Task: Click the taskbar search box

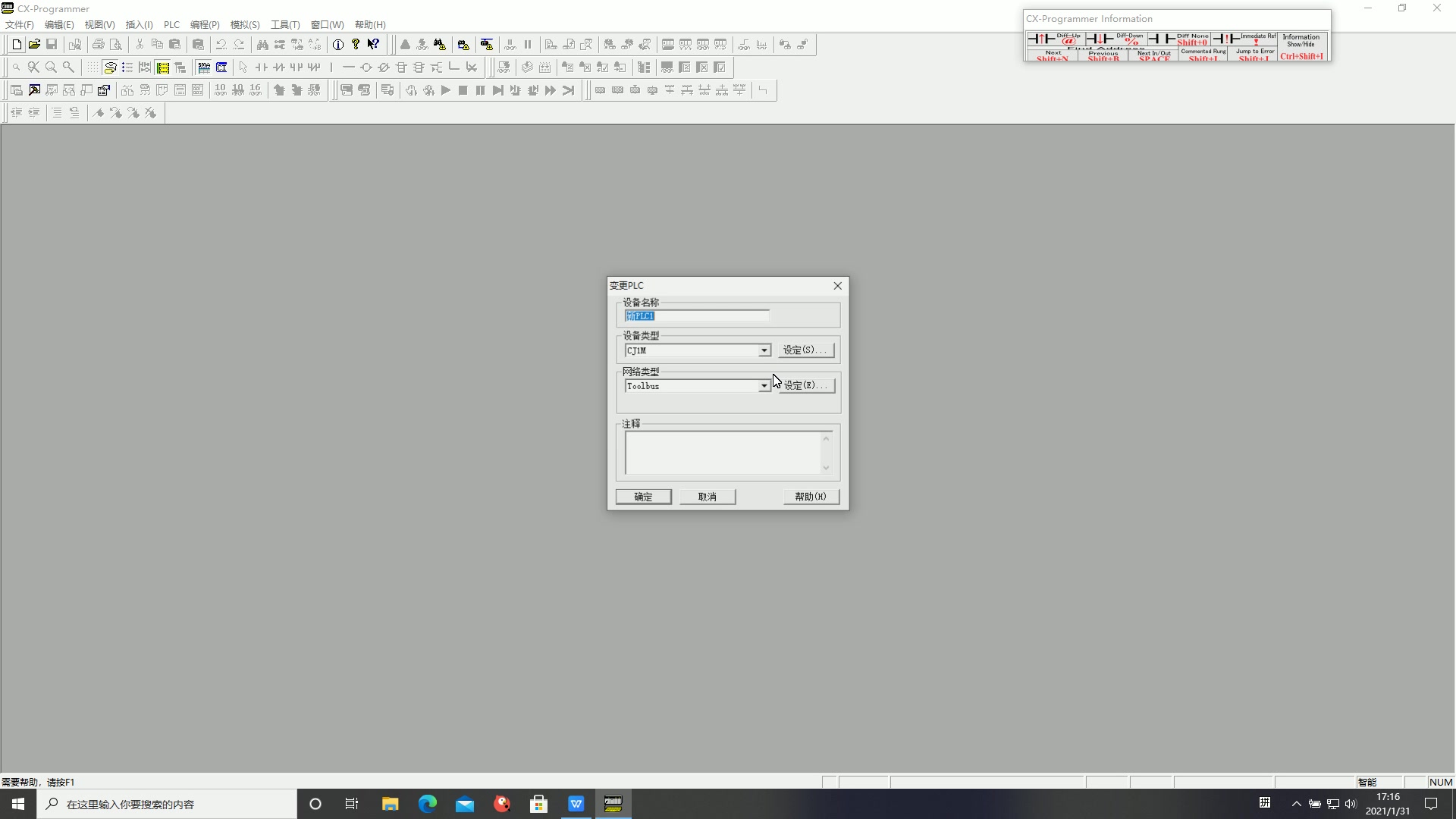Action: click(167, 804)
